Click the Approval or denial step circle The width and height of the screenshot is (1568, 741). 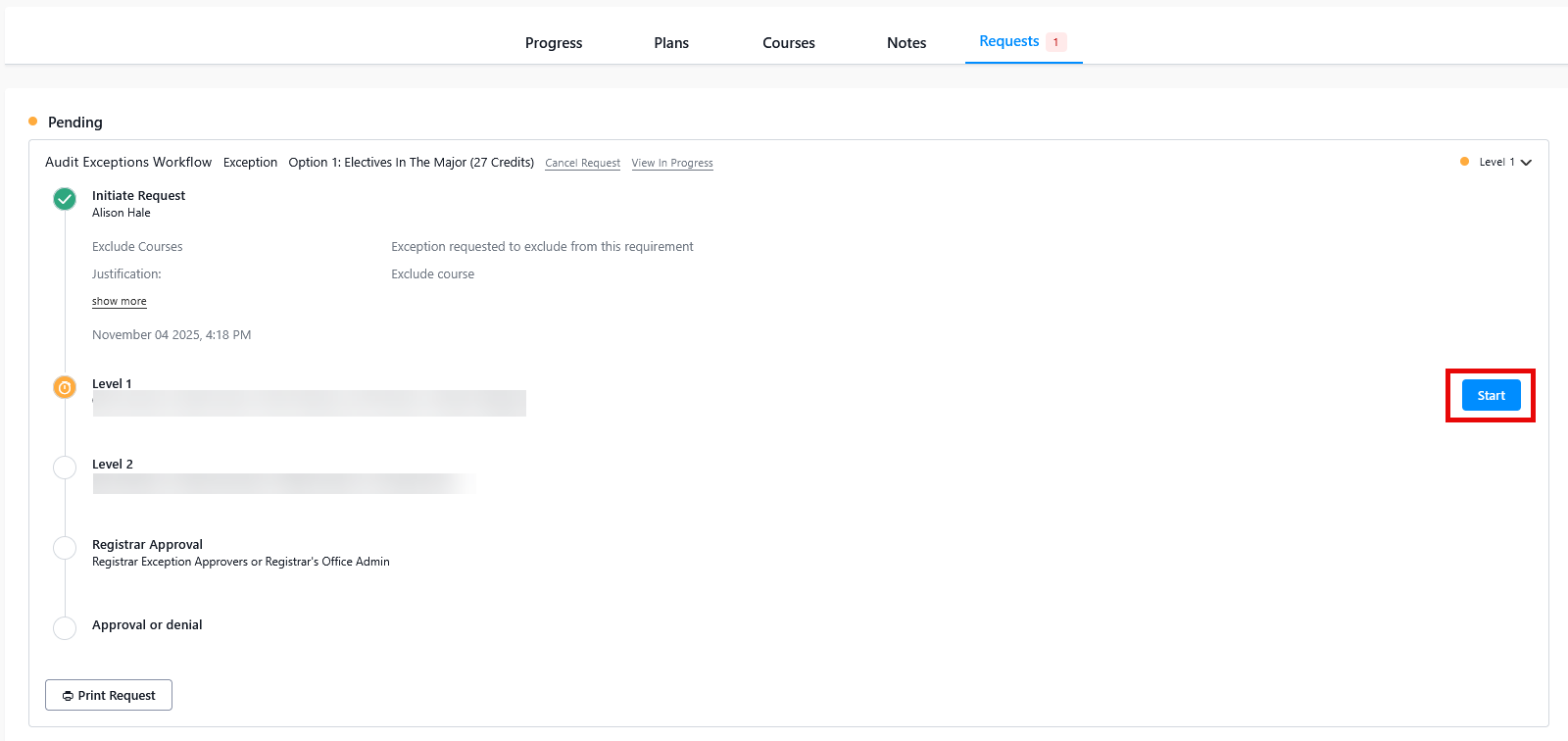click(65, 628)
